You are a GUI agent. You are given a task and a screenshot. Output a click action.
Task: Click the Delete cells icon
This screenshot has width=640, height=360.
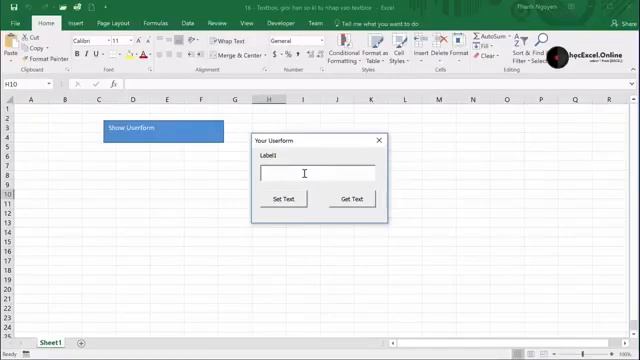tap(440, 41)
